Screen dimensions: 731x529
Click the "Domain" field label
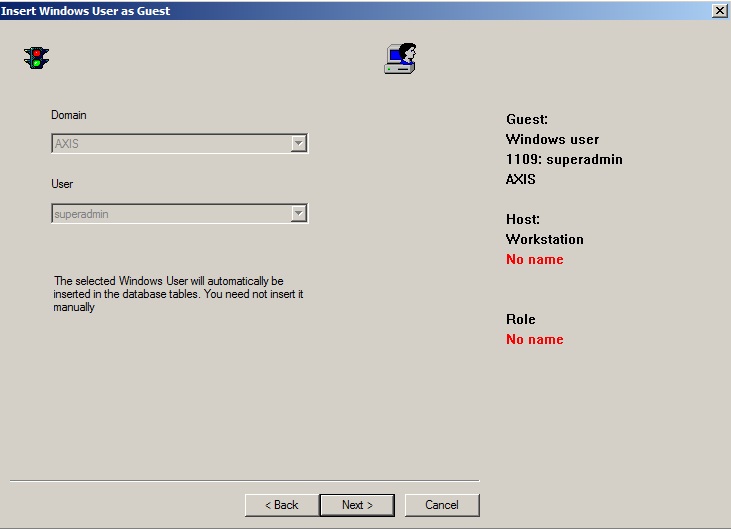[x=69, y=115]
